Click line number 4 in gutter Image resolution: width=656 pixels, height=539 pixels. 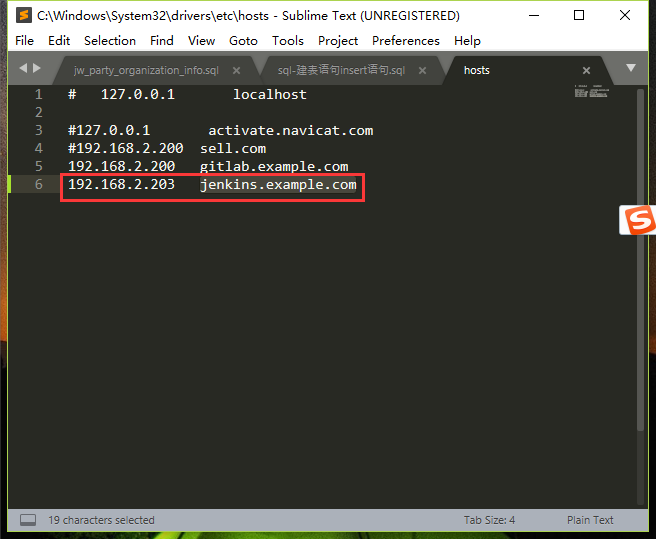[38, 149]
